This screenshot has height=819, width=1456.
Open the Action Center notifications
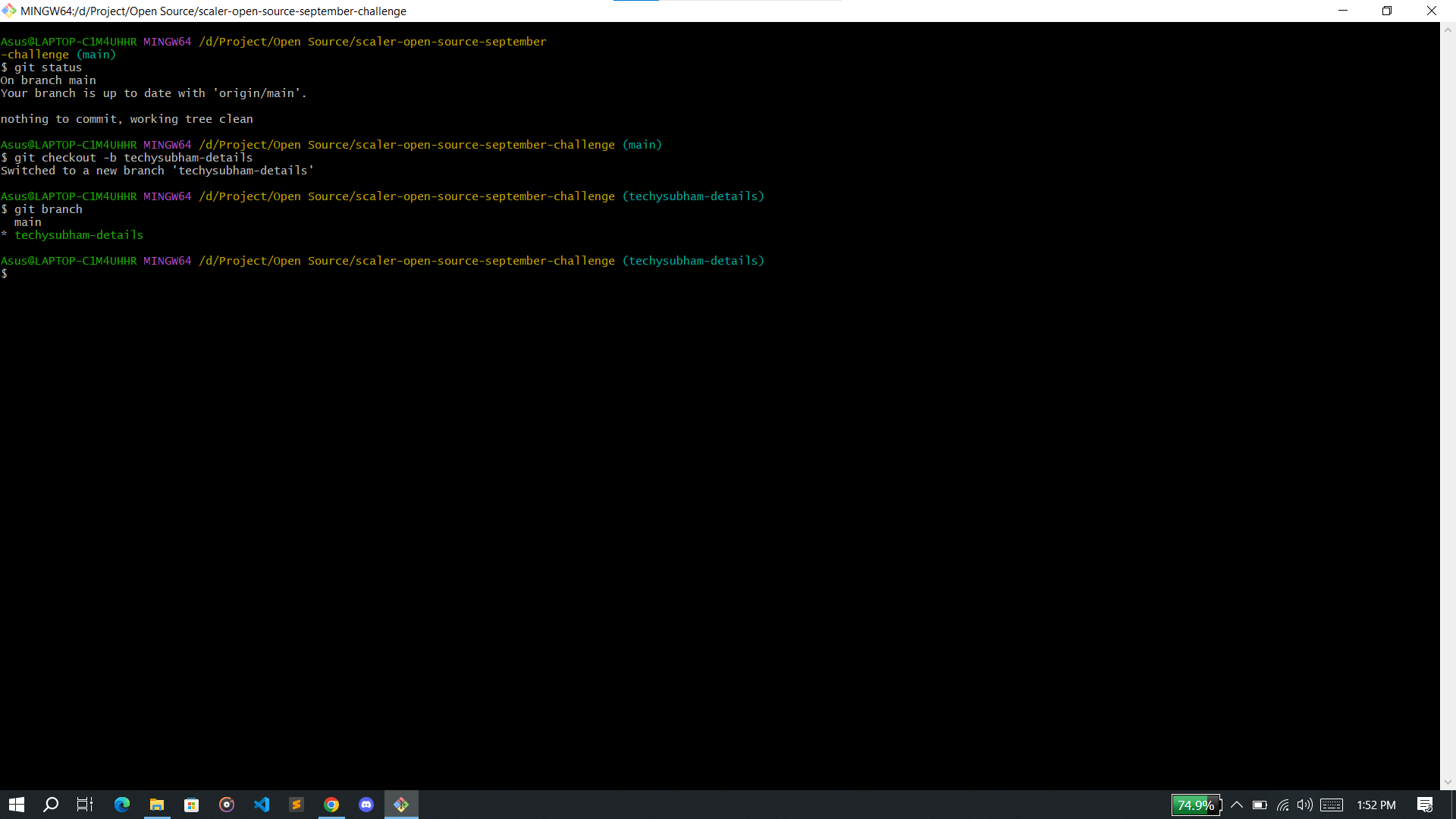[x=1424, y=805]
